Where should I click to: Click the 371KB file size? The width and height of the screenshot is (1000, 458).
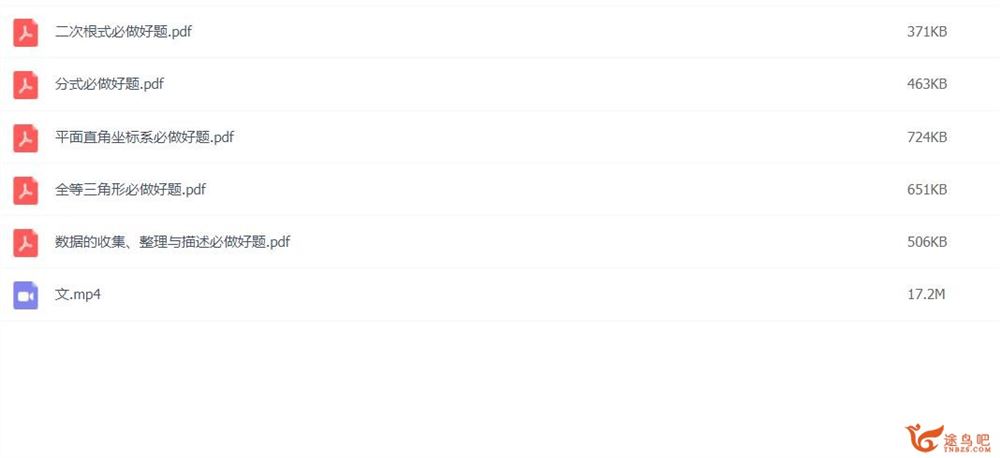click(927, 32)
